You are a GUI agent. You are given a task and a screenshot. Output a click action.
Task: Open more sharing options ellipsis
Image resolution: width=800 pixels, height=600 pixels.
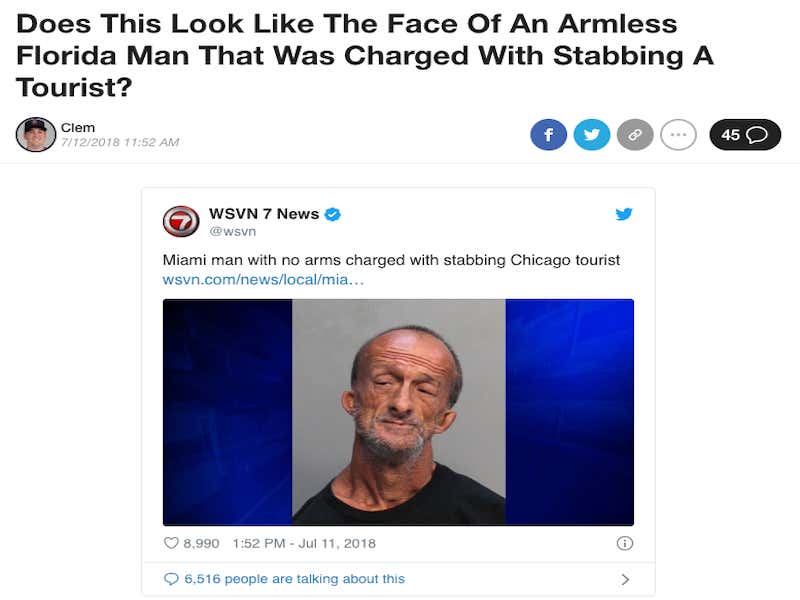[679, 135]
